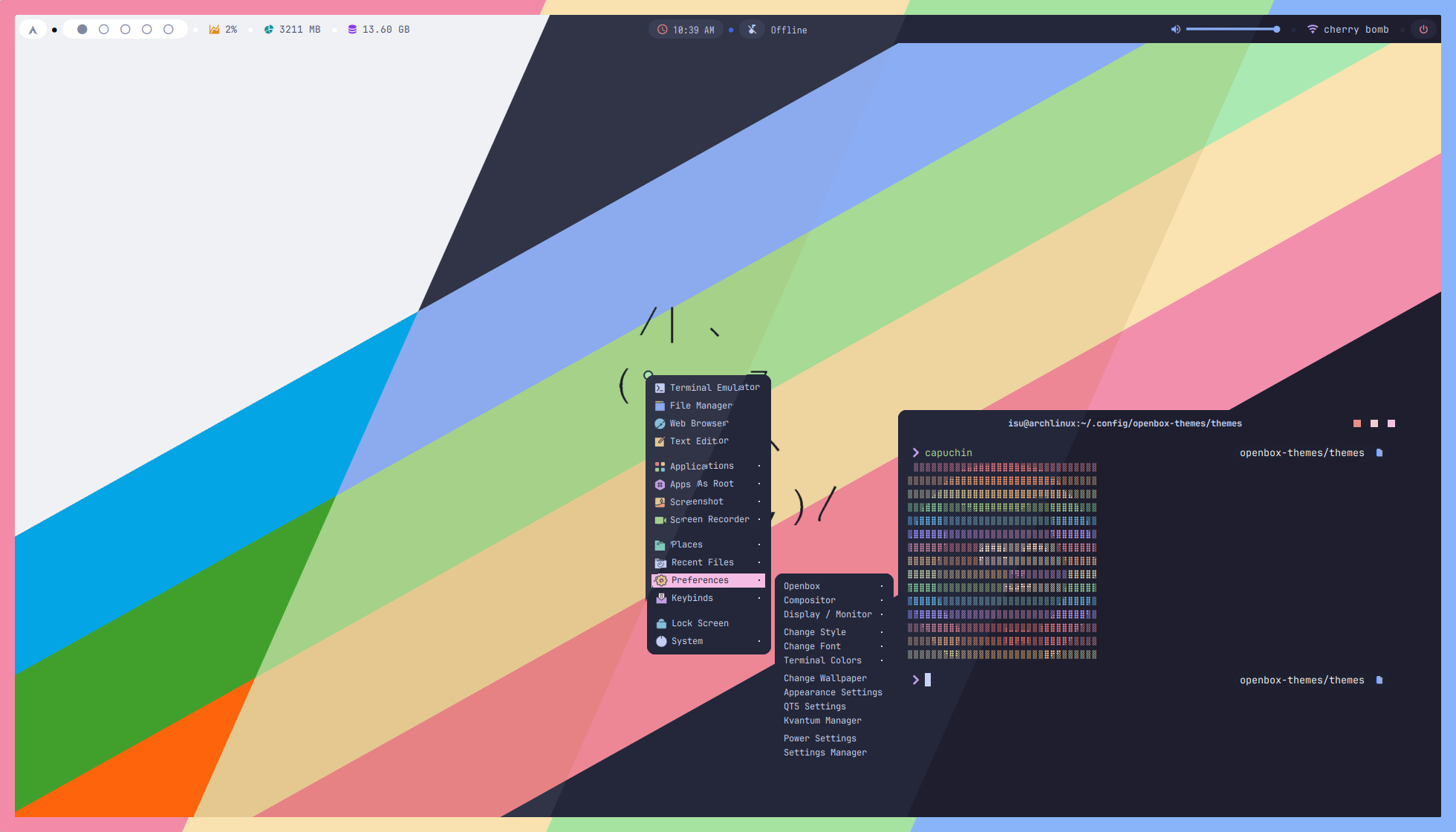This screenshot has width=1456, height=832.
Task: Open Kvantum Manager from the submenu
Action: pyautogui.click(x=822, y=721)
